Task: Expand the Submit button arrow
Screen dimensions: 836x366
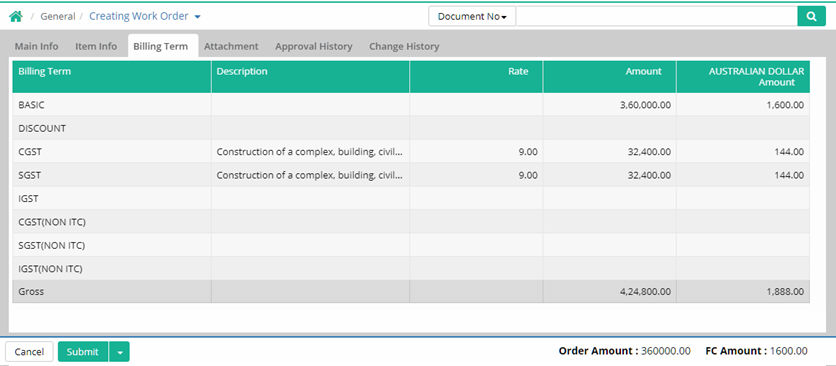Action: point(119,352)
